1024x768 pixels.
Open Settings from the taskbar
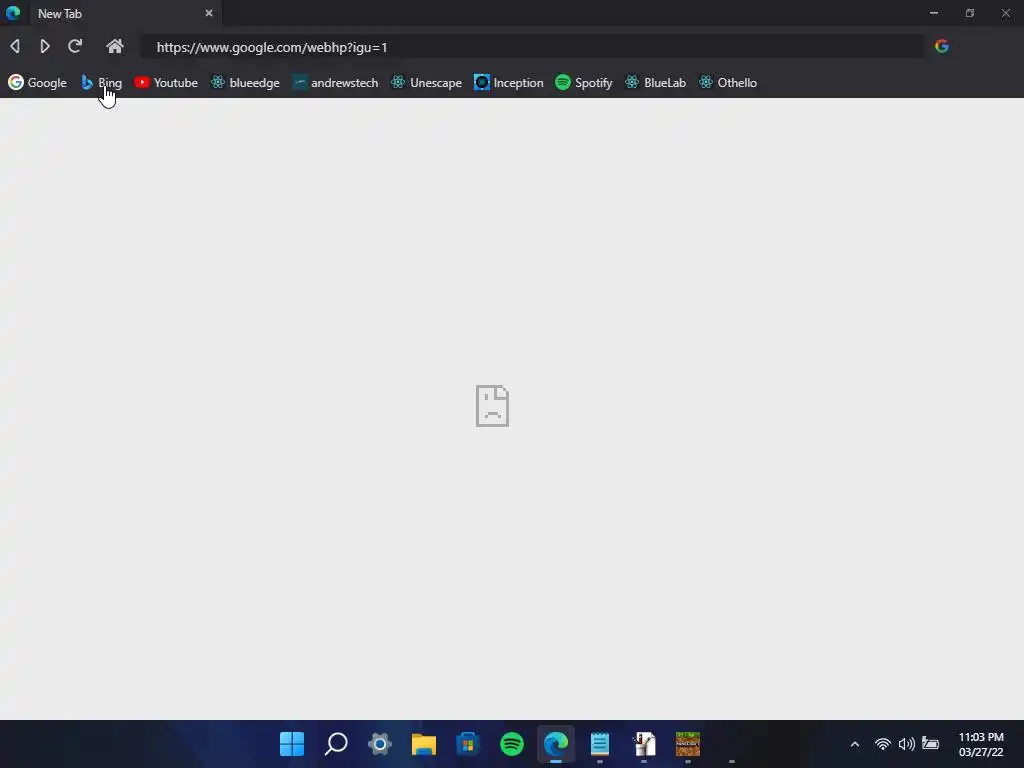point(379,744)
